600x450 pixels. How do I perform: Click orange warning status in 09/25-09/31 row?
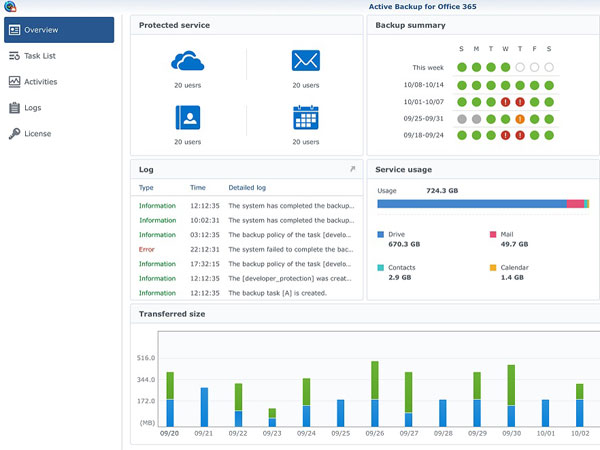[520, 119]
